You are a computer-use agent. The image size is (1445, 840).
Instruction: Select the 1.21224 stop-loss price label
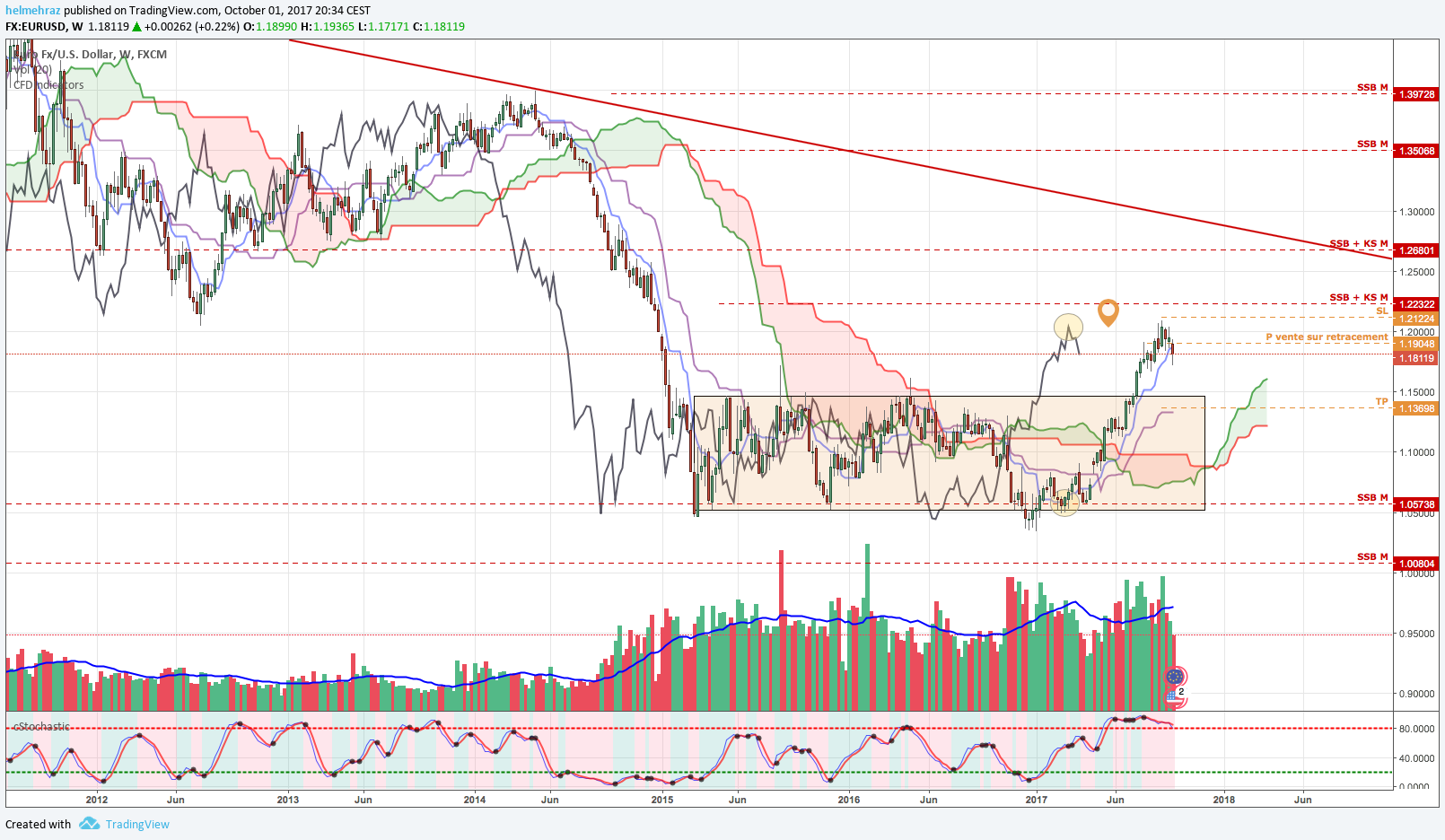tap(1417, 319)
